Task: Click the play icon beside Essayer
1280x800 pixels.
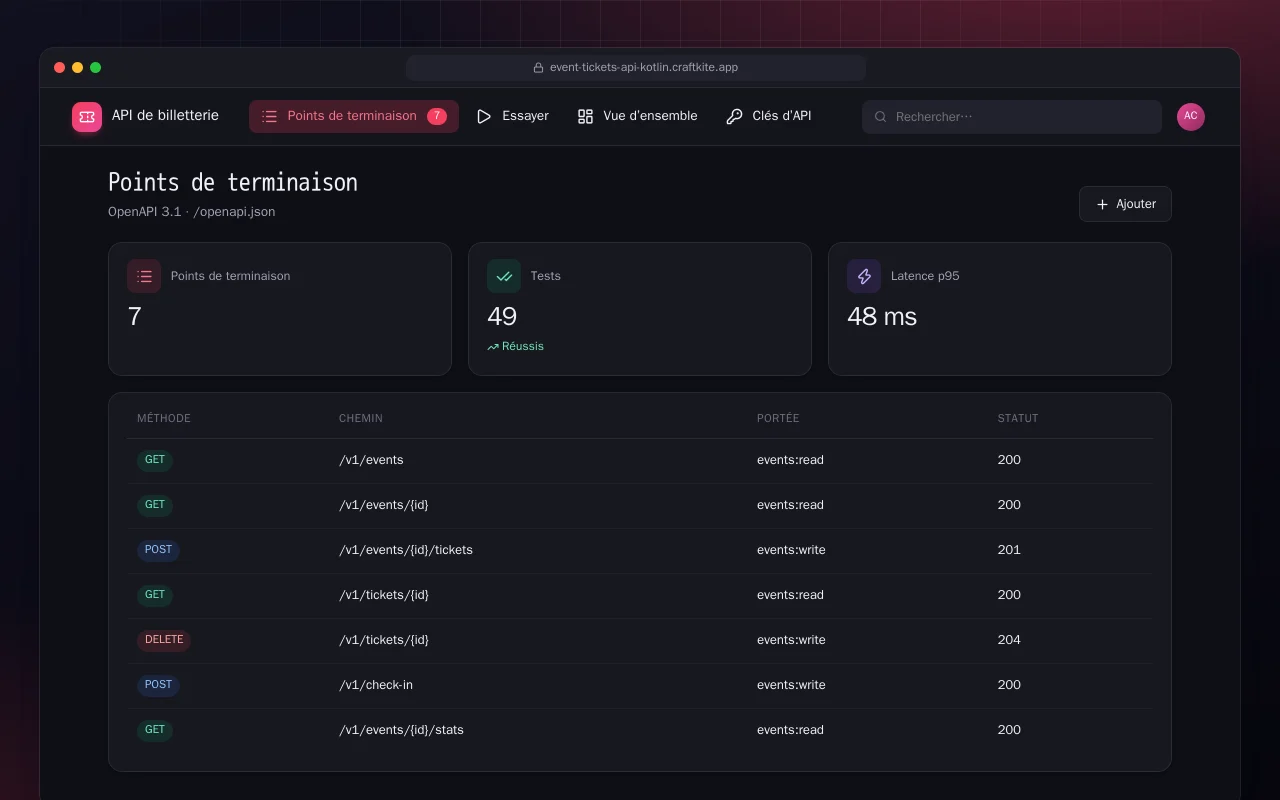Action: pos(484,116)
